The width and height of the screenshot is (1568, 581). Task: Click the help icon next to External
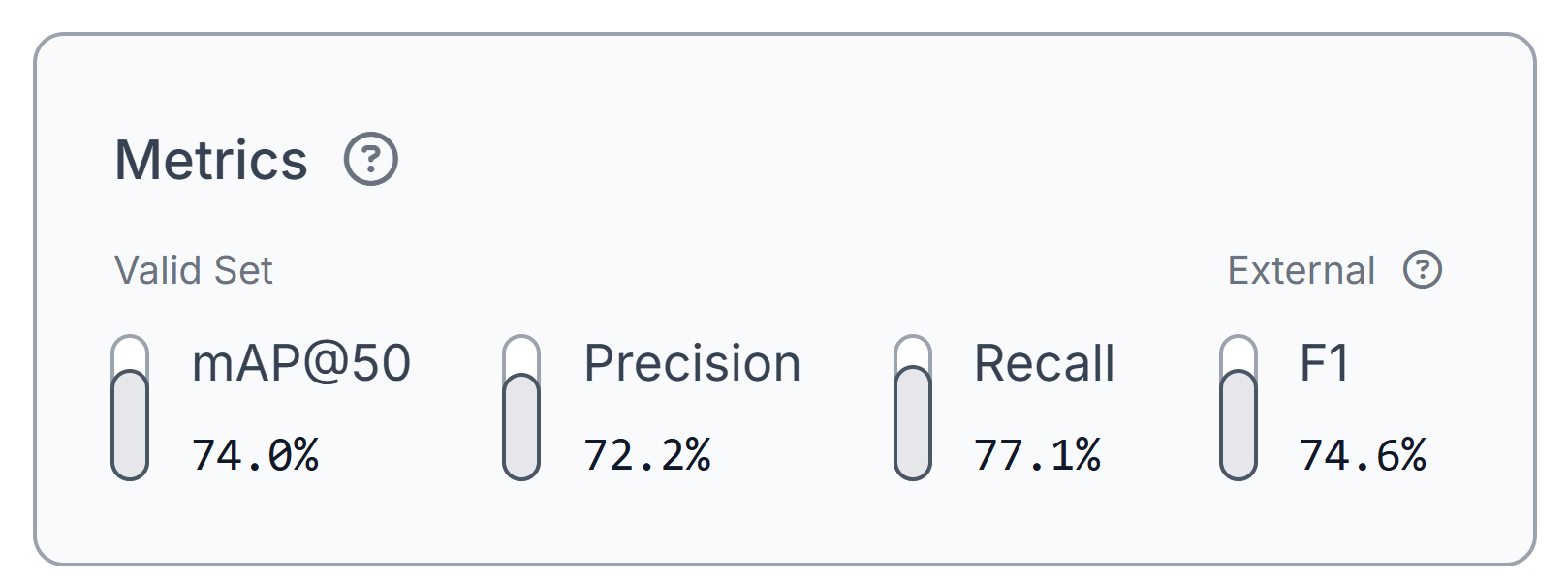(x=1423, y=270)
